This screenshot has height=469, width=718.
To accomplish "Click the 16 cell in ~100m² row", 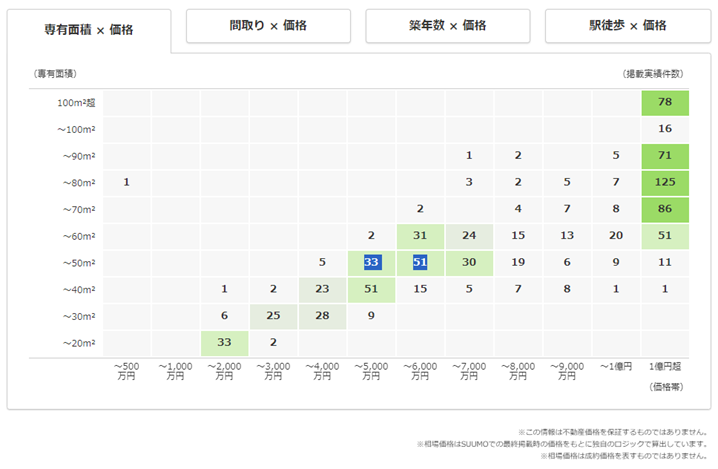I will click(665, 129).
